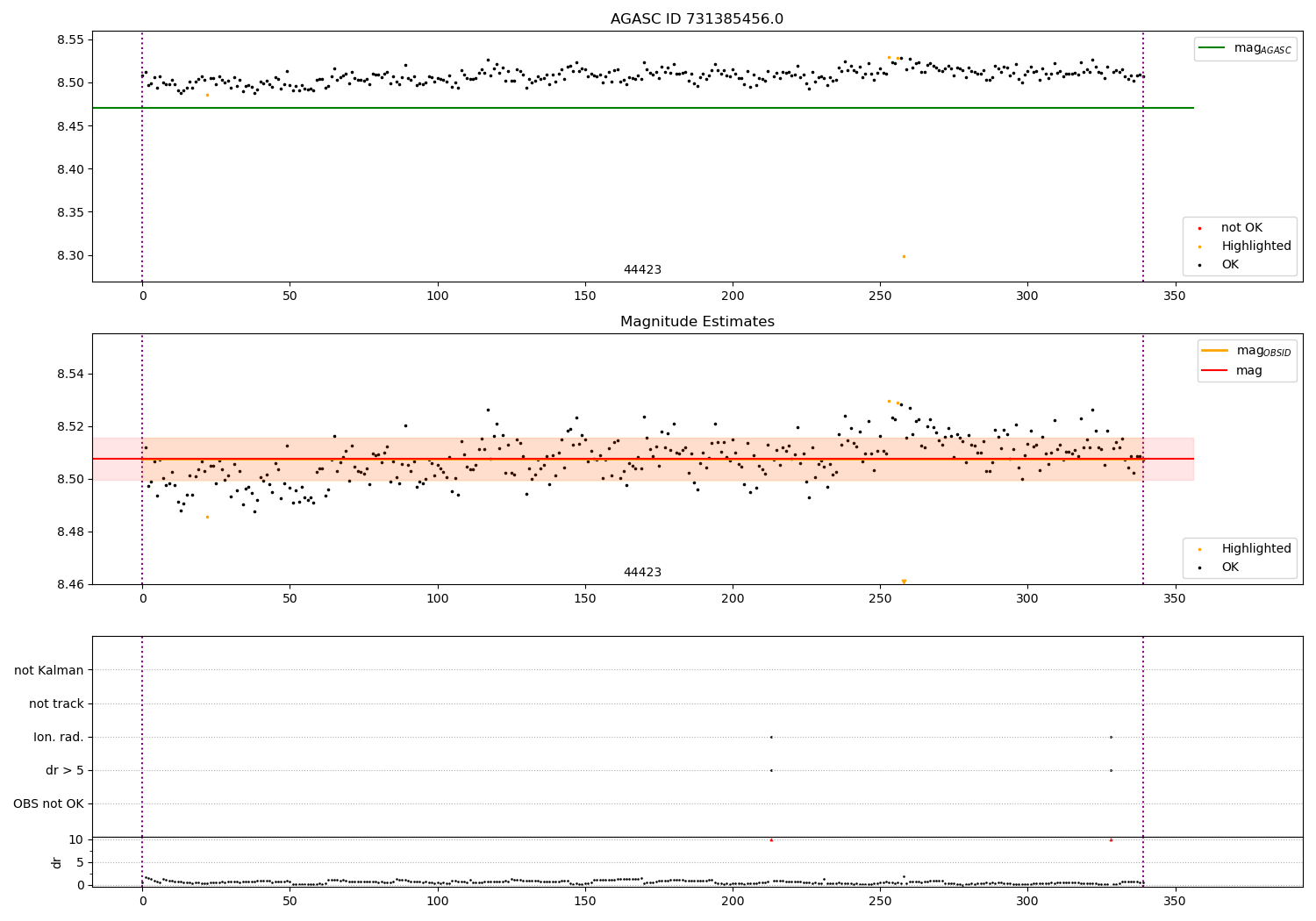Viewport: 1316px width, 921px height.
Task: Click the 200 x-axis tick label under the middle plot
Action: coord(733,599)
